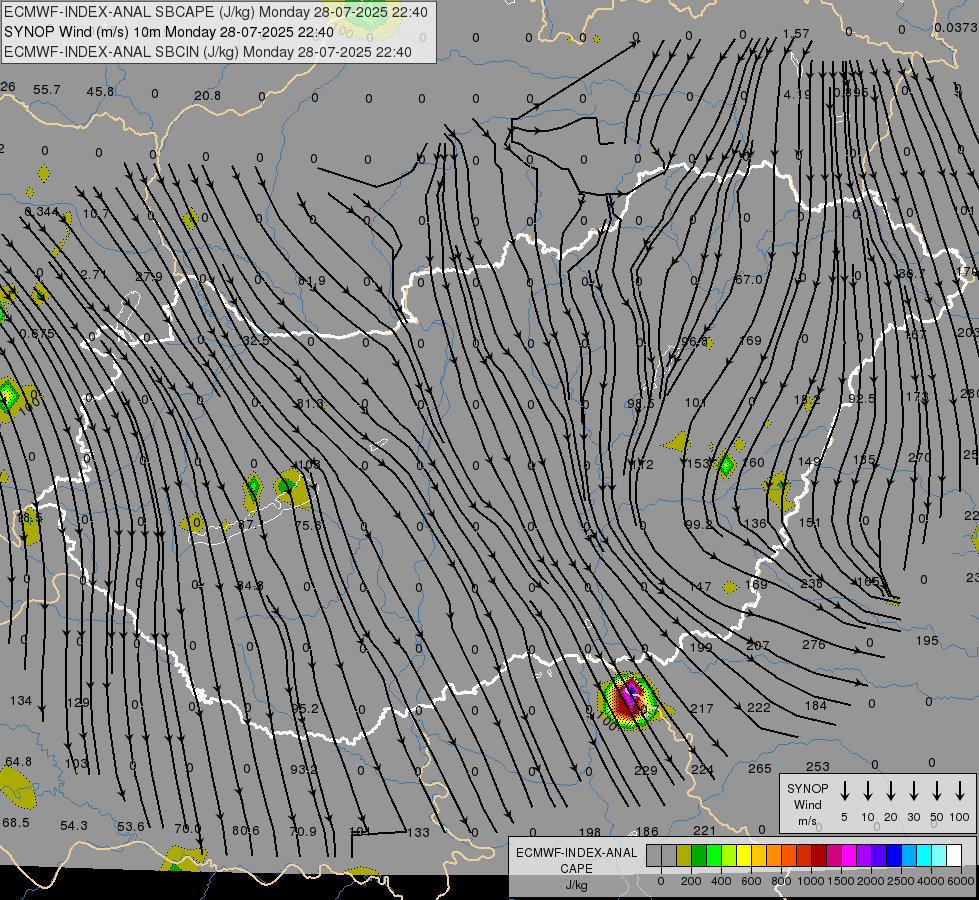Viewport: 979px width, 900px height.
Task: Click the map value '133'
Action: (418, 832)
